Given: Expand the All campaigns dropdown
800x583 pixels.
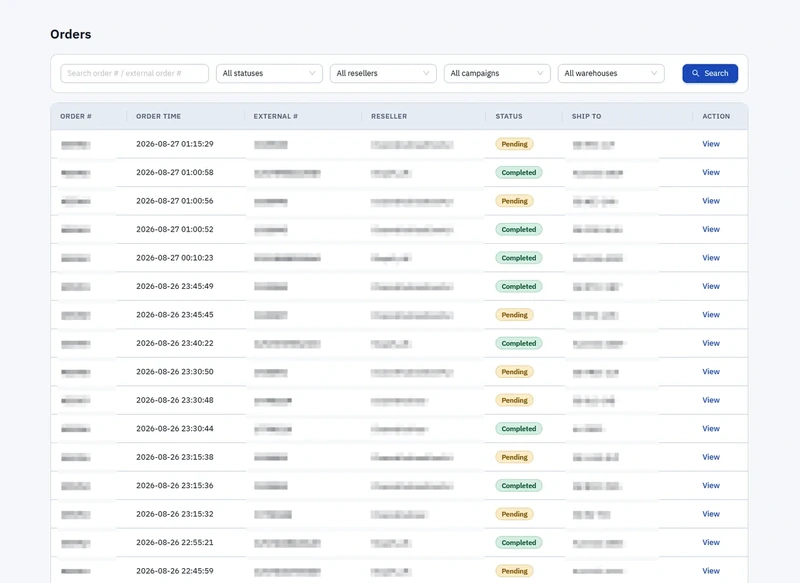Looking at the screenshot, I should [x=497, y=73].
